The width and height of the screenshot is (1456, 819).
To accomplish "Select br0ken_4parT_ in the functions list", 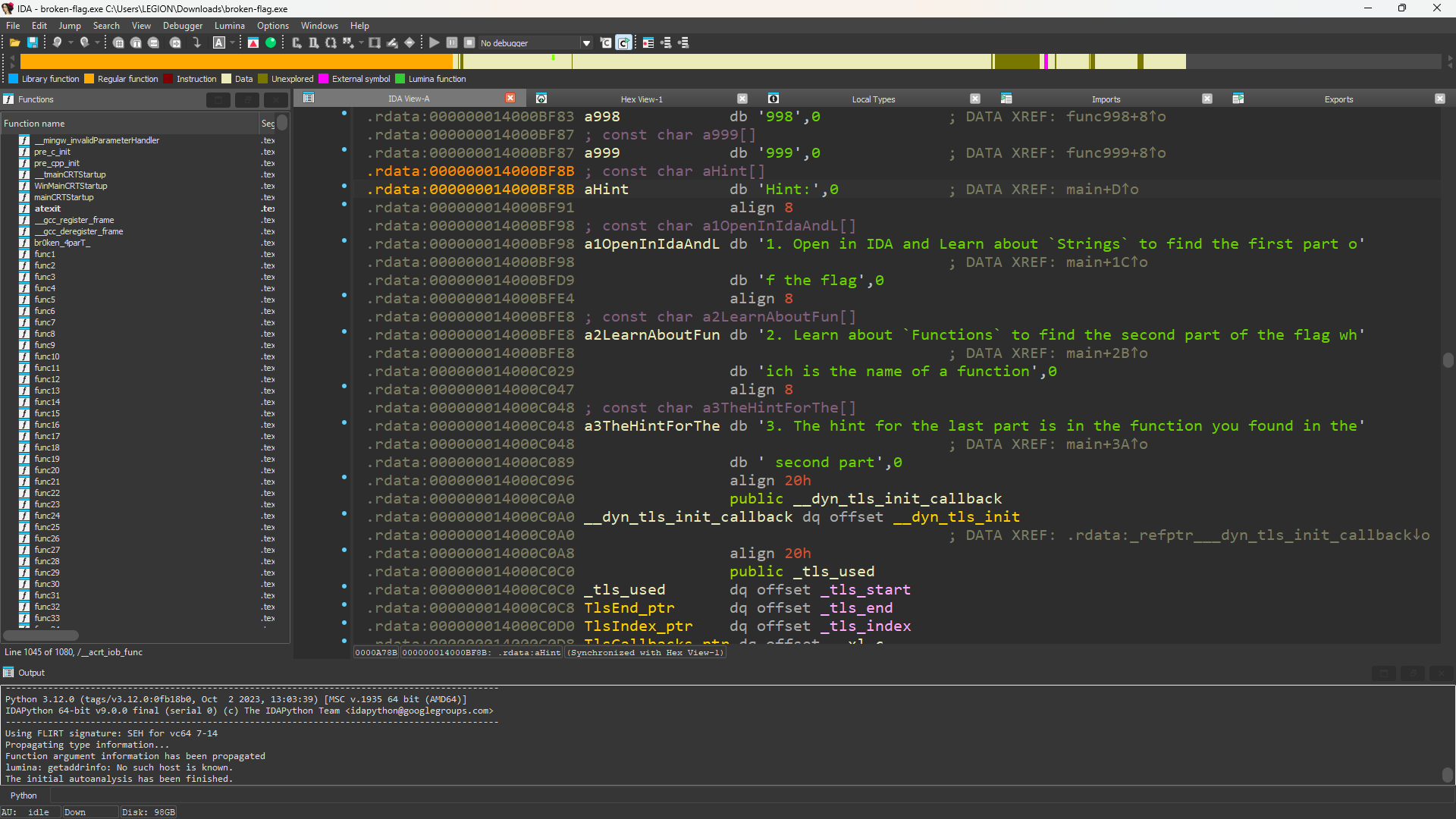I will point(62,243).
